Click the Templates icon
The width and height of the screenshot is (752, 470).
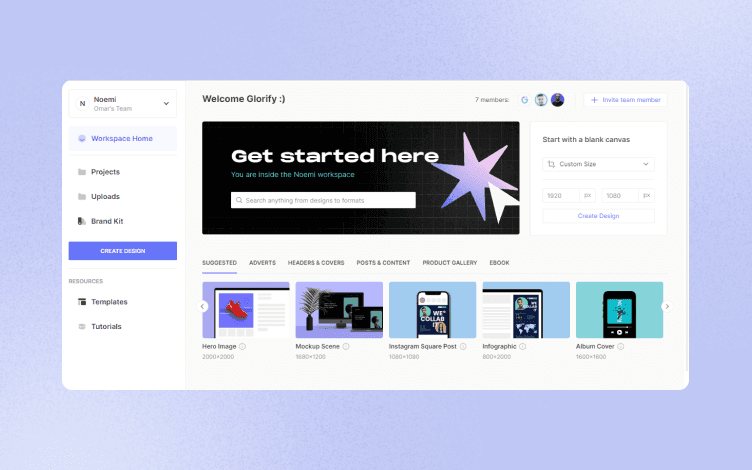pyautogui.click(x=82, y=302)
